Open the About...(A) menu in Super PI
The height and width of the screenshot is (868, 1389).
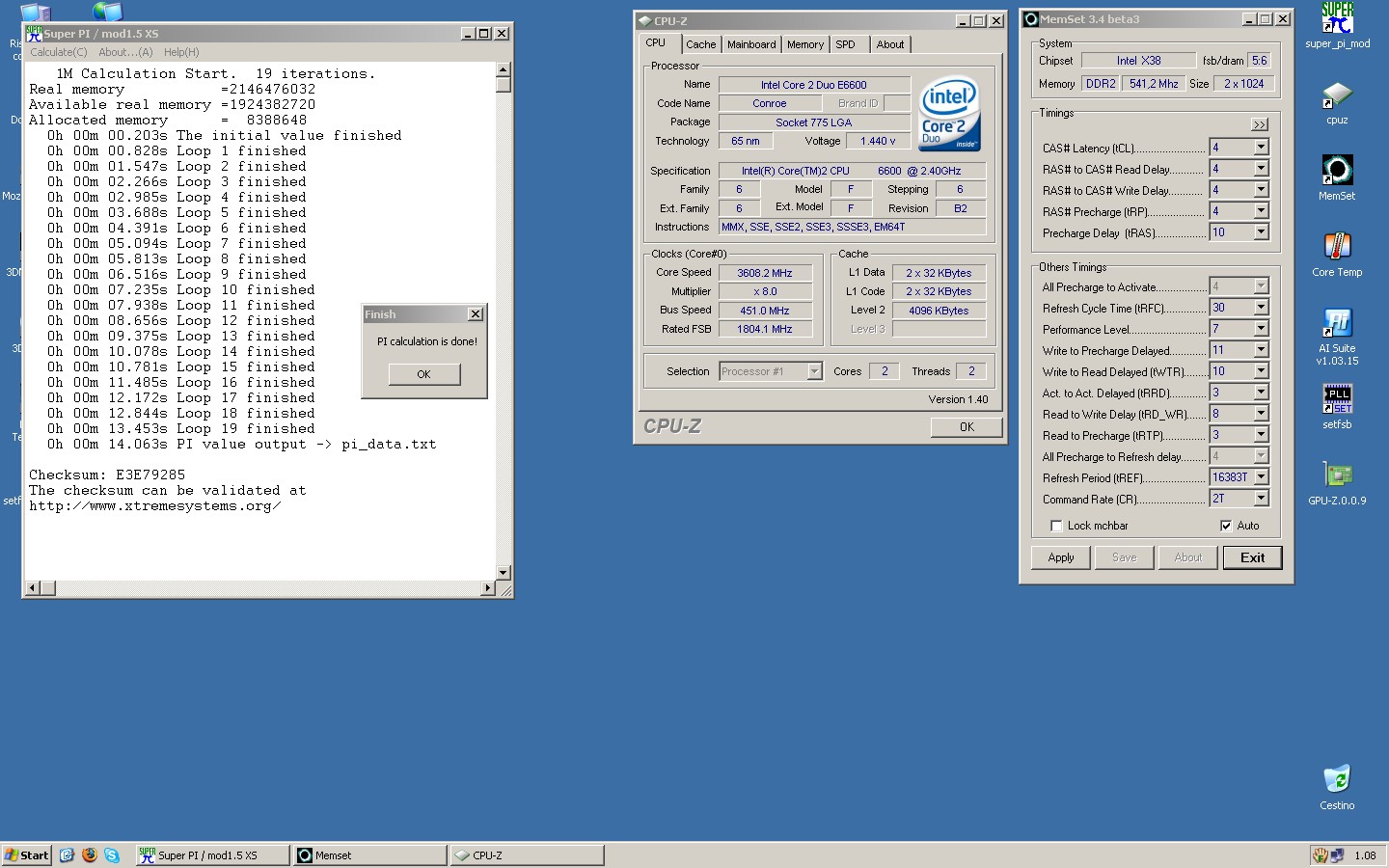tap(125, 52)
